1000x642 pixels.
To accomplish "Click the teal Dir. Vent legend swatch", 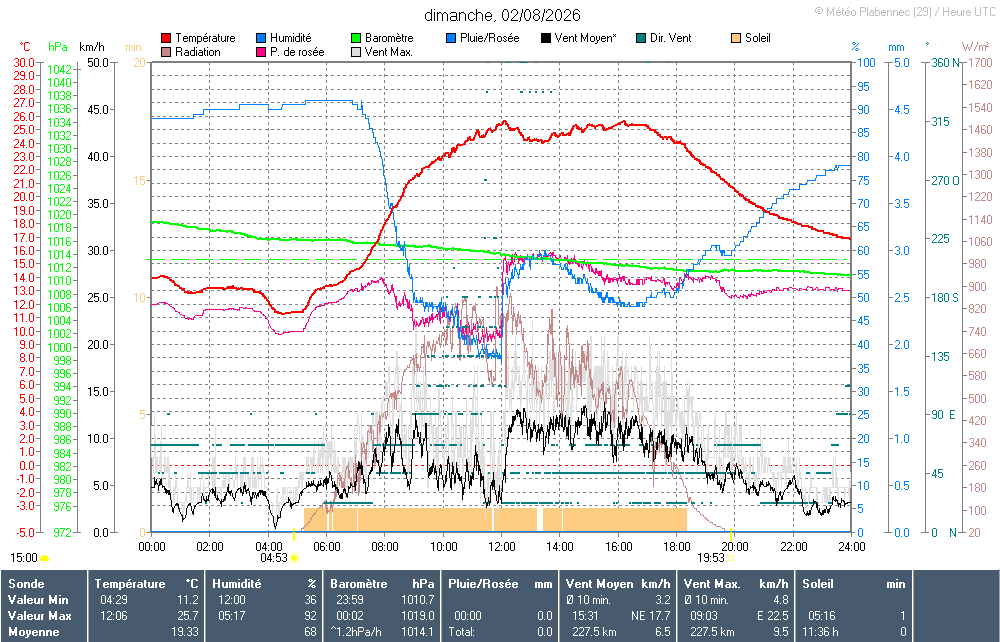I will point(641,38).
